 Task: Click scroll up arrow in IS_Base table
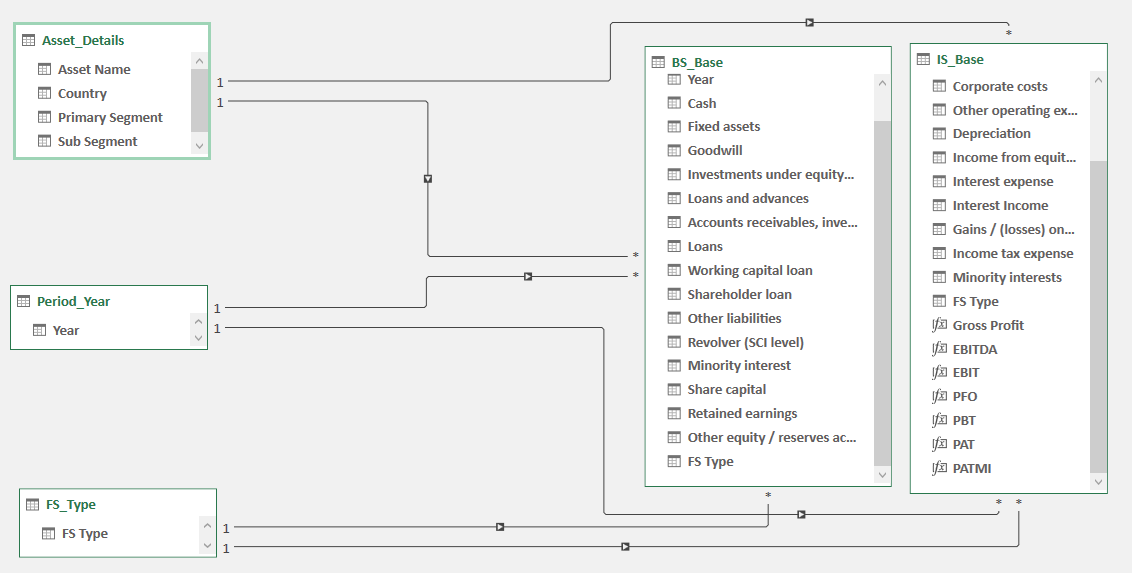pos(1098,80)
